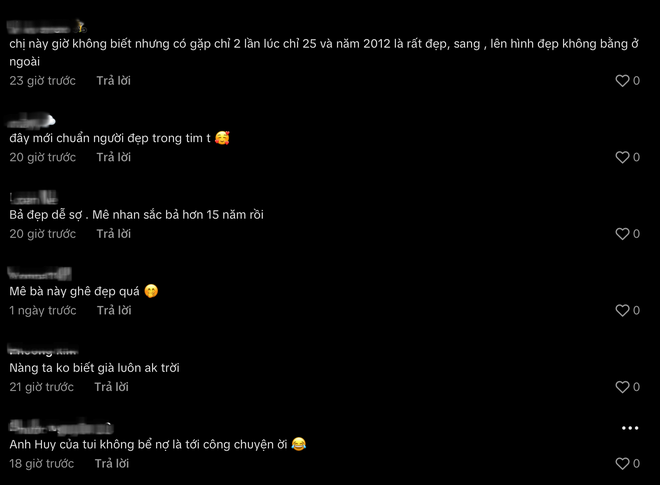Open profile of first commenter with bicycle emoji

pyautogui.click(x=47, y=27)
